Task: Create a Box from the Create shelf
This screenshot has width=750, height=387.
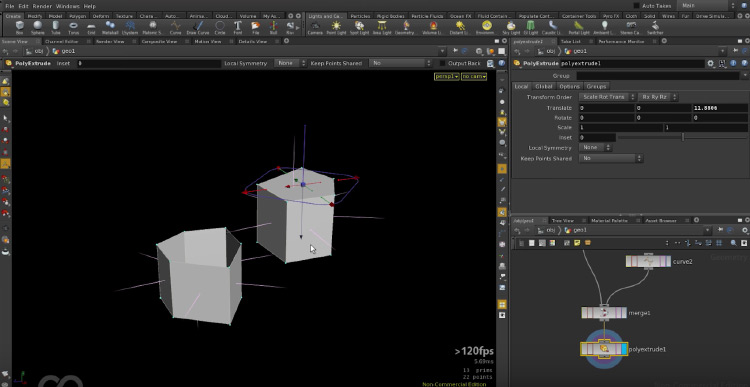Action: 19,28
